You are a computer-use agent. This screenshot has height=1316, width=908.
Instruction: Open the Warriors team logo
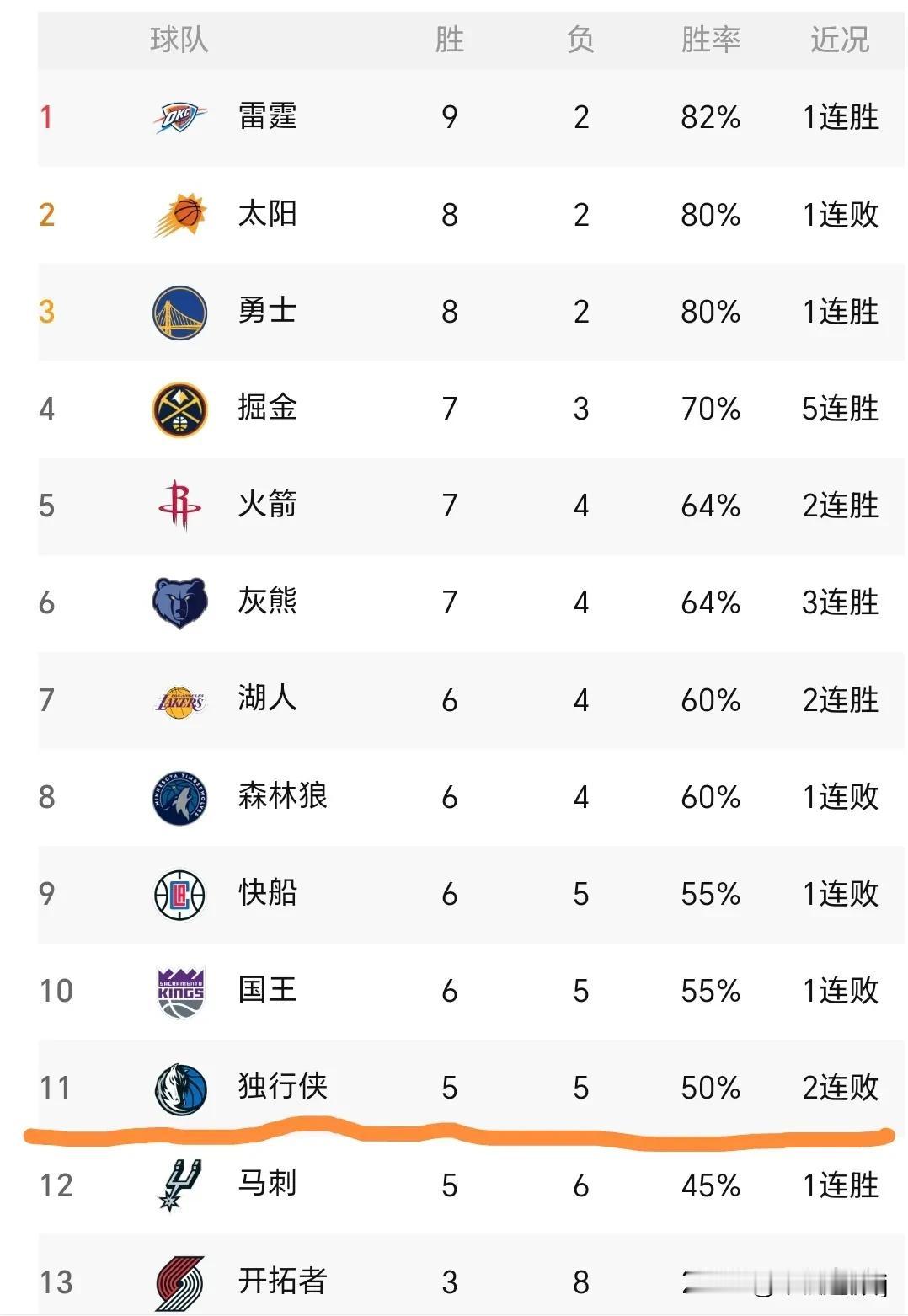(179, 312)
